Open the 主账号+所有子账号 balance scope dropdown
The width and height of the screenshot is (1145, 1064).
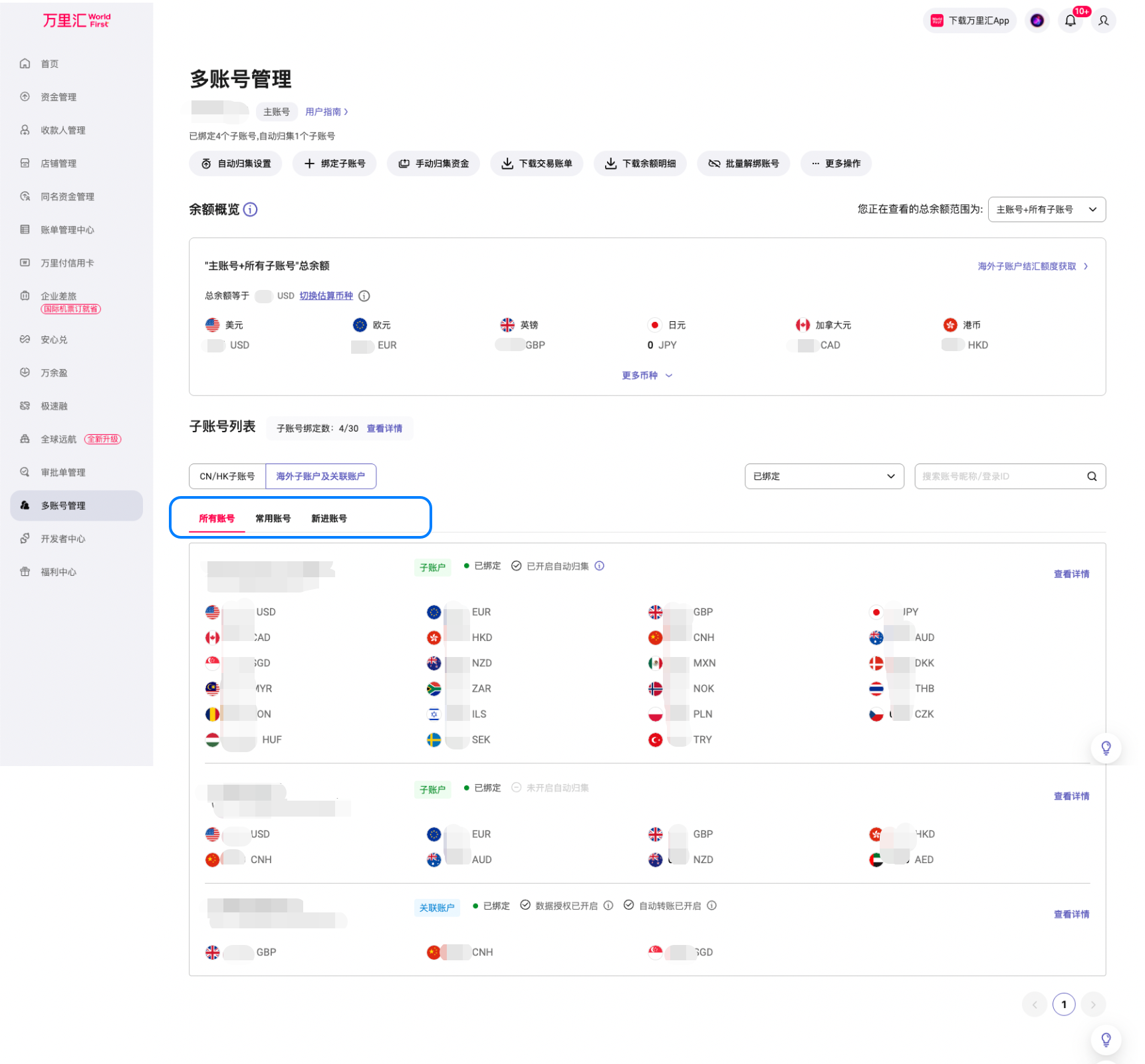click(1047, 209)
